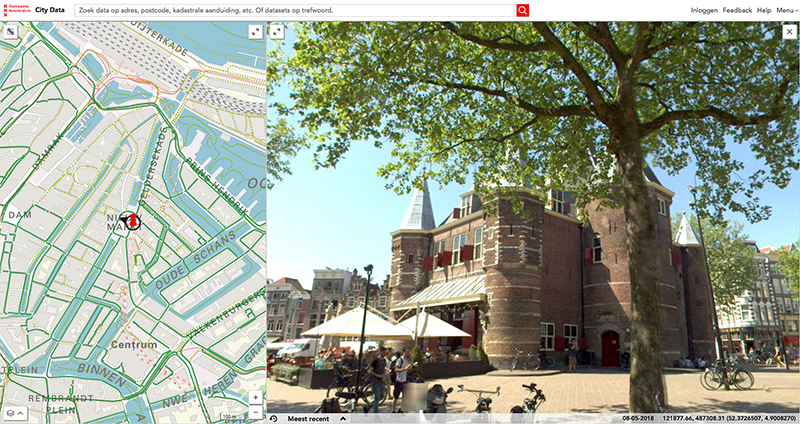Viewport: 800px width, 424px height.
Task: Click the red location pin on map
Action: point(134,220)
